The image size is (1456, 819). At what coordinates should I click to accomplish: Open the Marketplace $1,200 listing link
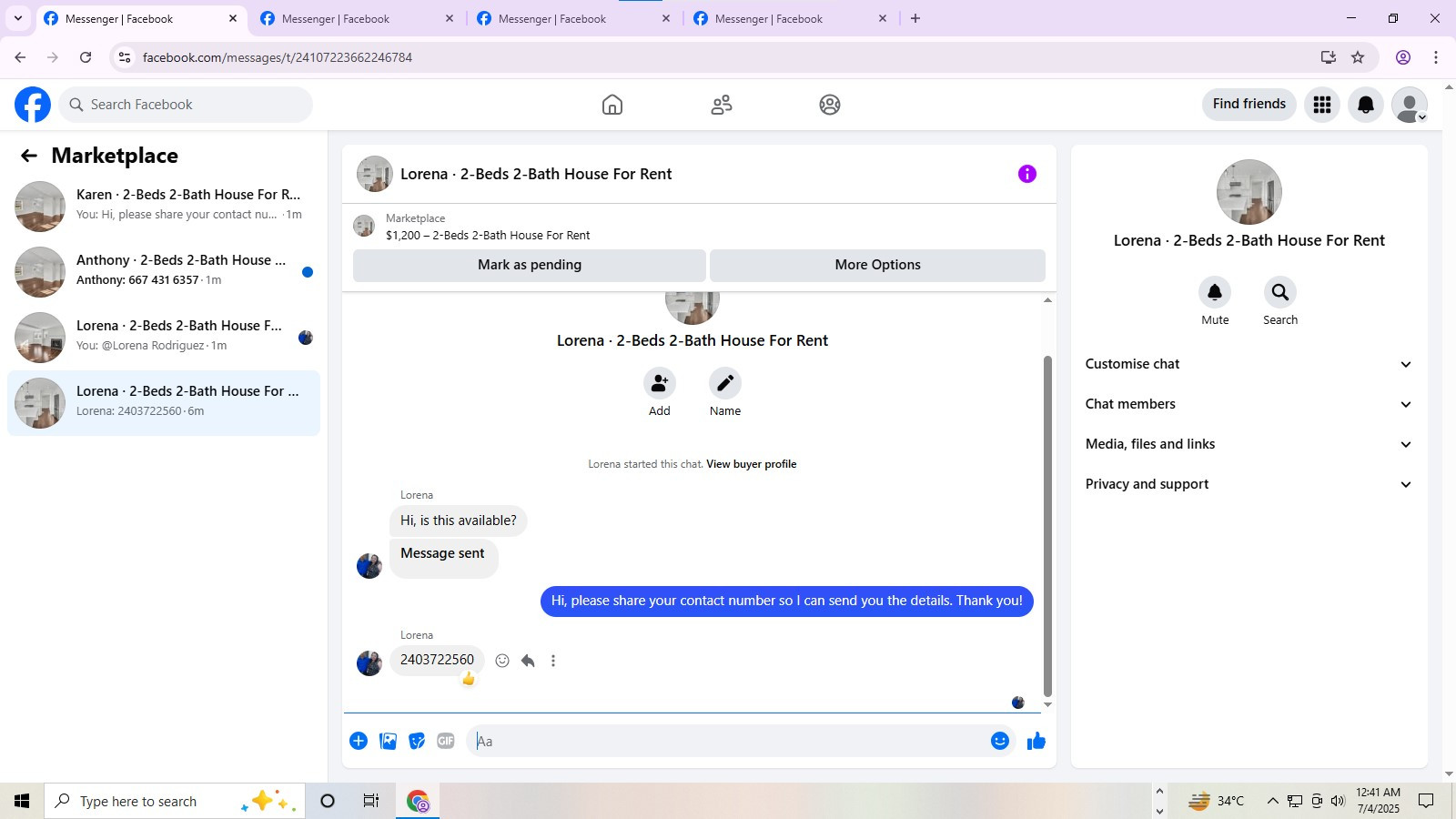tap(488, 235)
